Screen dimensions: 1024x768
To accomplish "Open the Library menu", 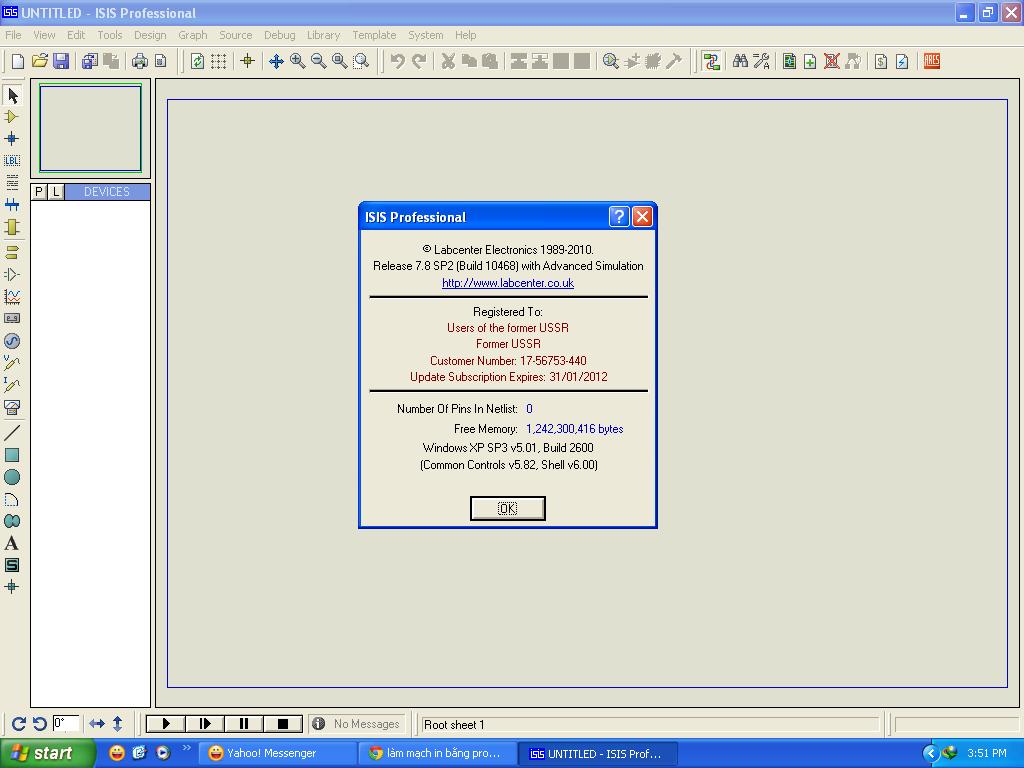I will 323,35.
